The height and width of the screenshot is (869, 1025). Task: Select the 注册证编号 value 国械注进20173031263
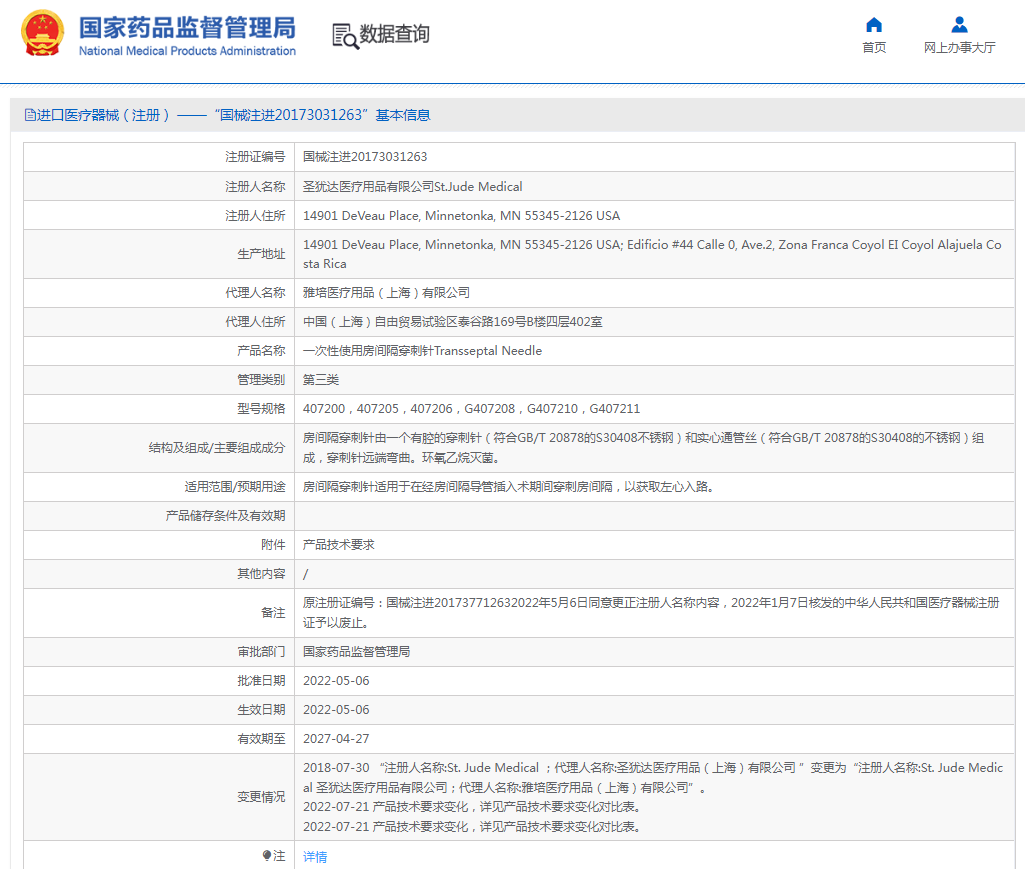pyautogui.click(x=365, y=157)
